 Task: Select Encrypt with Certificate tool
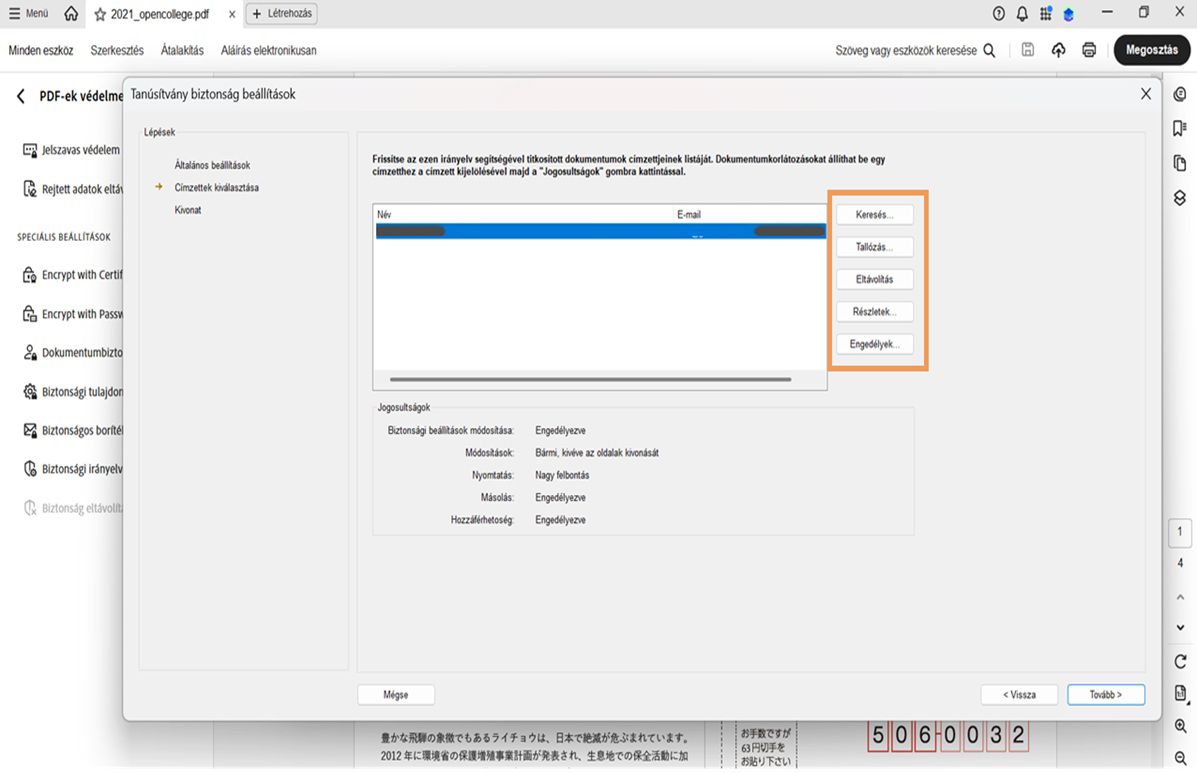pyautogui.click(x=72, y=275)
